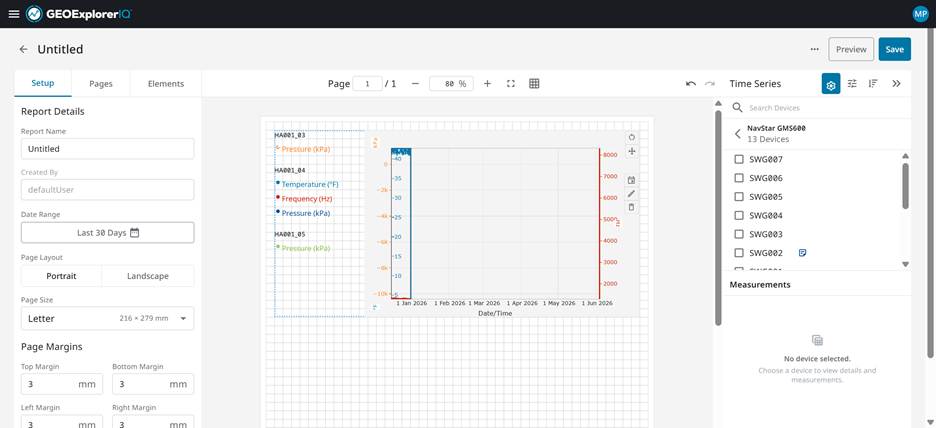This screenshot has width=936, height=428.
Task: Check the SWG003 device checkbox
Action: [x=739, y=234]
